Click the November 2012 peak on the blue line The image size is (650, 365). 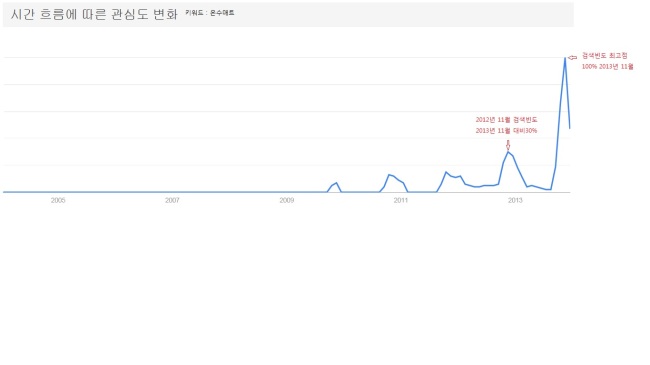(508, 152)
